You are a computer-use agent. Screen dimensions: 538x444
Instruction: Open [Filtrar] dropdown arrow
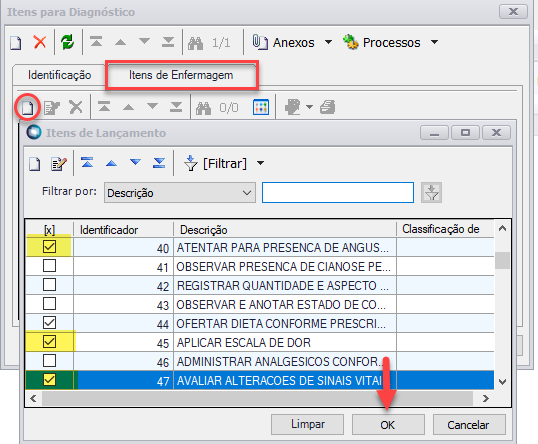pos(260,163)
